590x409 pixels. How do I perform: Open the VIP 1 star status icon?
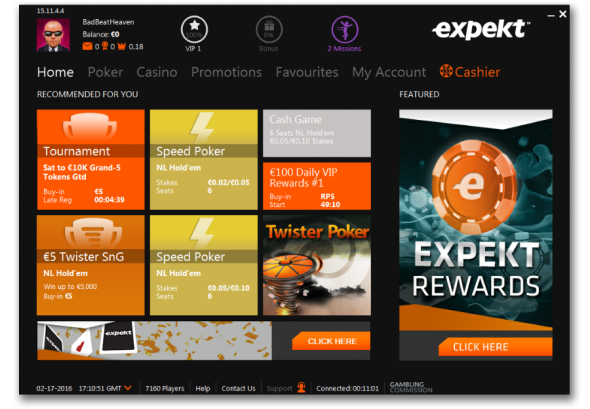point(194,29)
